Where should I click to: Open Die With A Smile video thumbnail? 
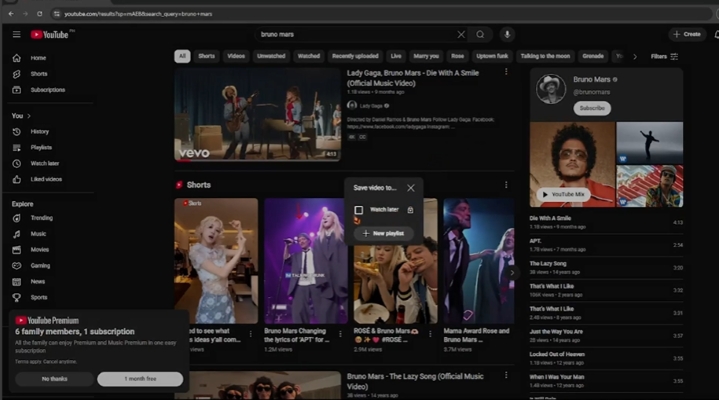pyautogui.click(x=257, y=115)
